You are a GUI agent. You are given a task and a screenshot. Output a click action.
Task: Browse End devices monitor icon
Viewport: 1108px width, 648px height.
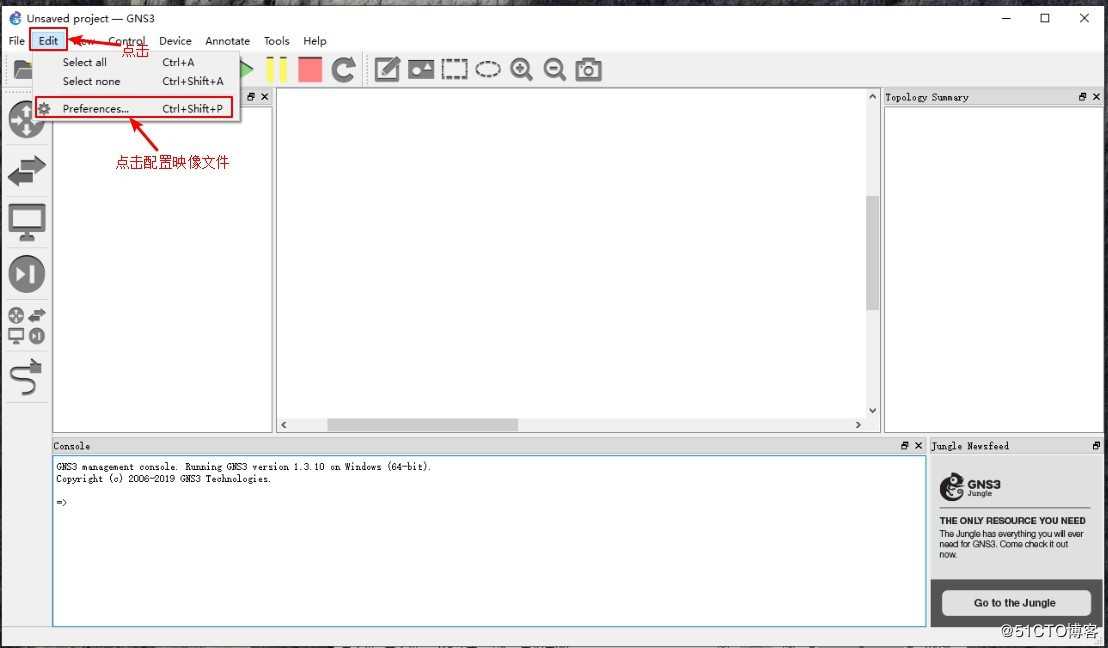click(x=27, y=222)
